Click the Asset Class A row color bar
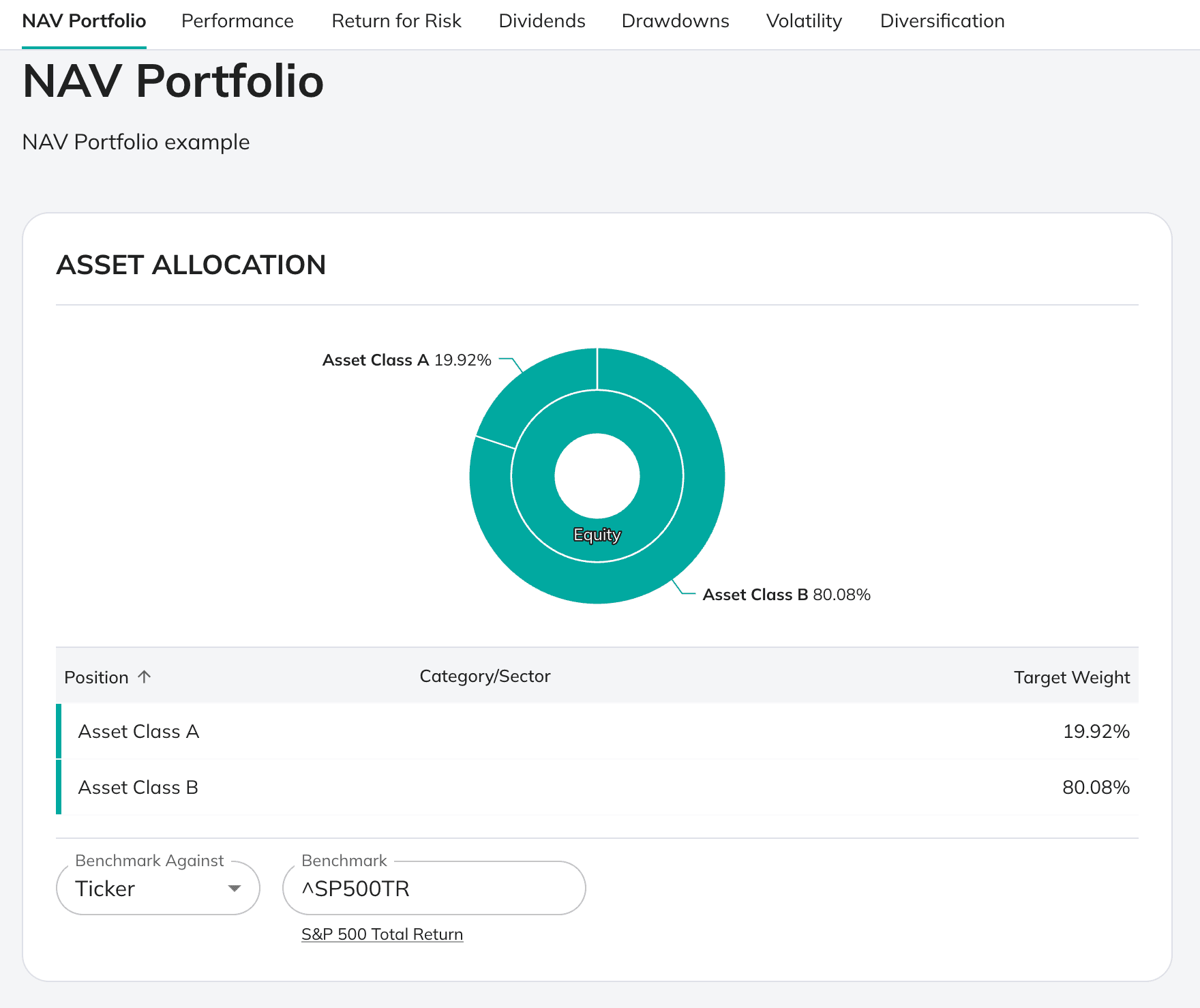Screen dimensions: 1200x1008 [x=59, y=731]
